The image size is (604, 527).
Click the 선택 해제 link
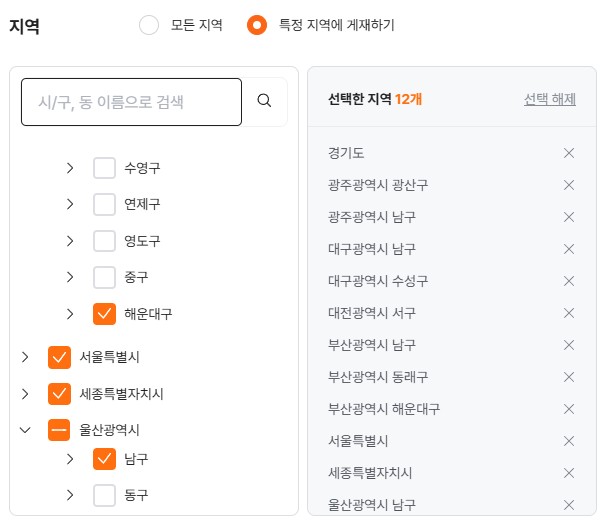[x=550, y=99]
